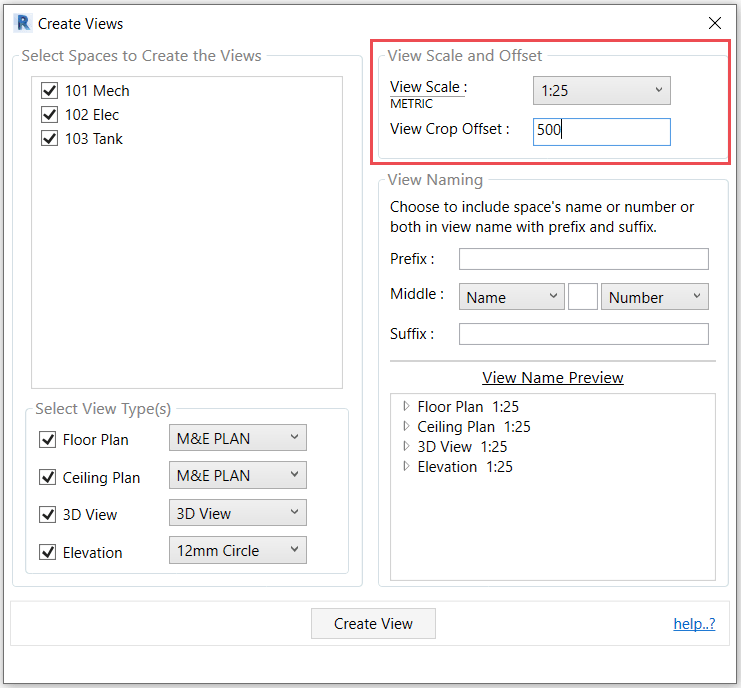The width and height of the screenshot is (741, 688).
Task: Uncheck the 101 Mech space checkbox
Action: pyautogui.click(x=50, y=91)
